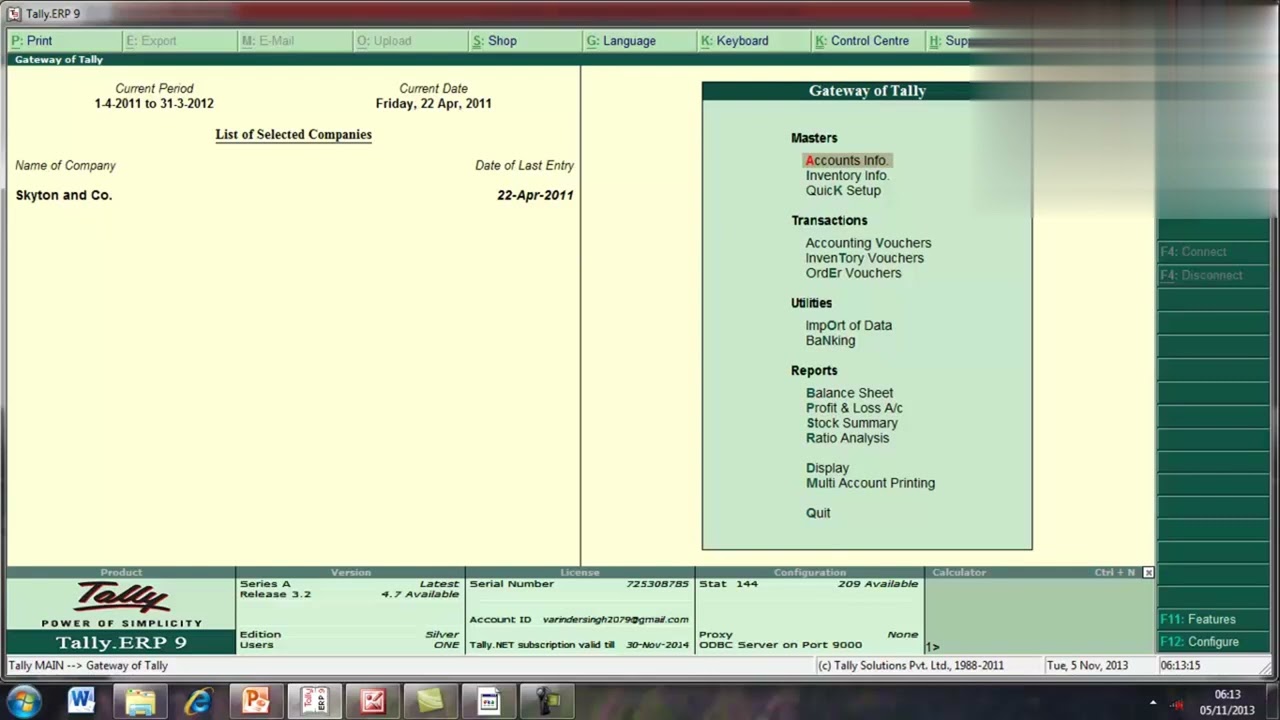Image resolution: width=1280 pixels, height=720 pixels.
Task: Open the Balance Sheet report
Action: point(850,393)
